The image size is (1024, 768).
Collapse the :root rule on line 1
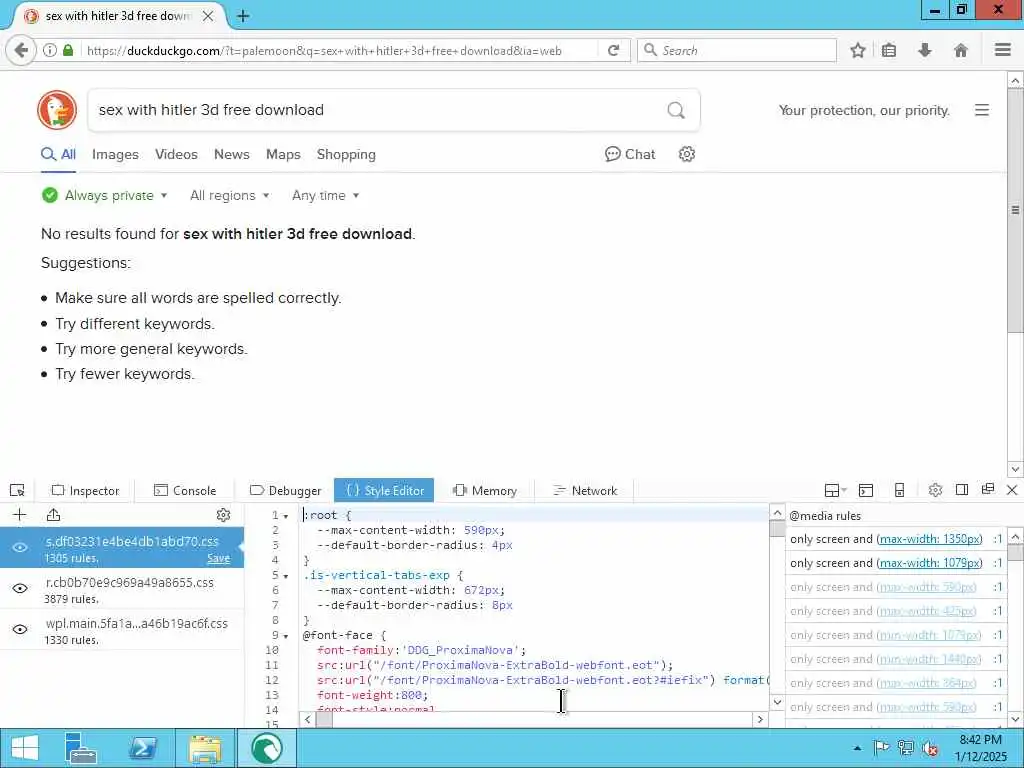[286, 516]
